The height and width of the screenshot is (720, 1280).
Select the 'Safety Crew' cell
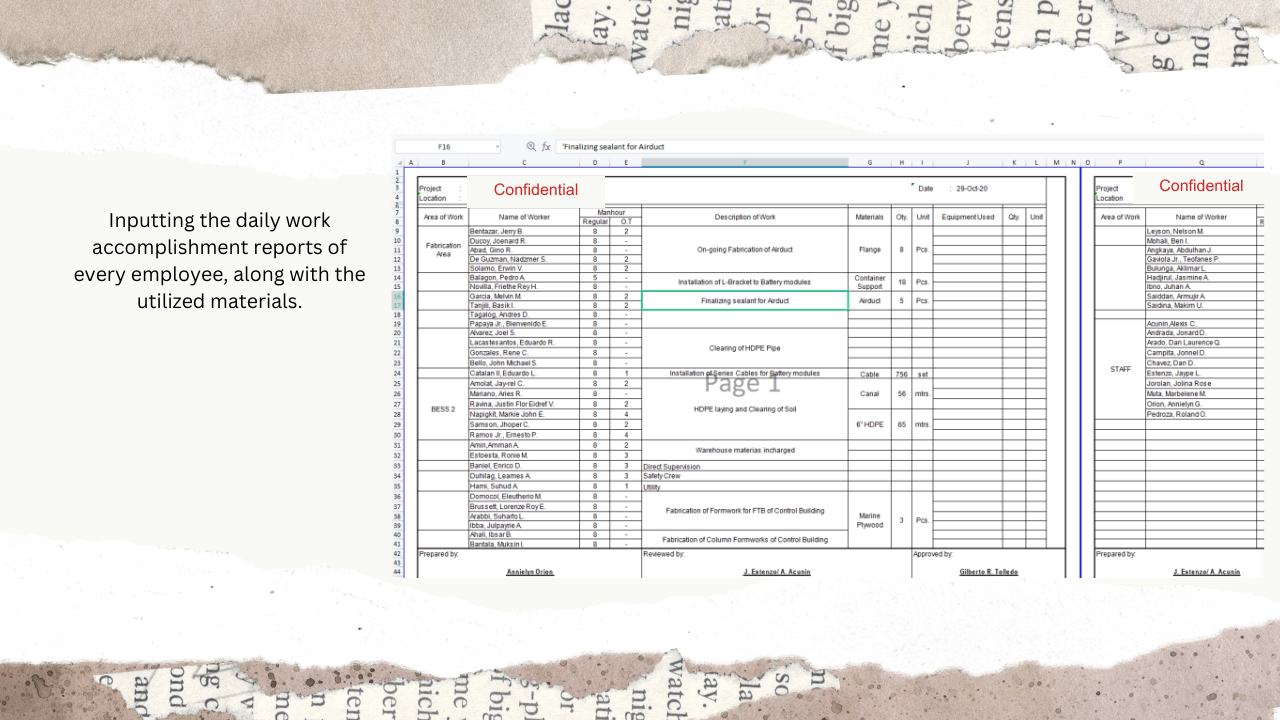pyautogui.click(x=745, y=477)
